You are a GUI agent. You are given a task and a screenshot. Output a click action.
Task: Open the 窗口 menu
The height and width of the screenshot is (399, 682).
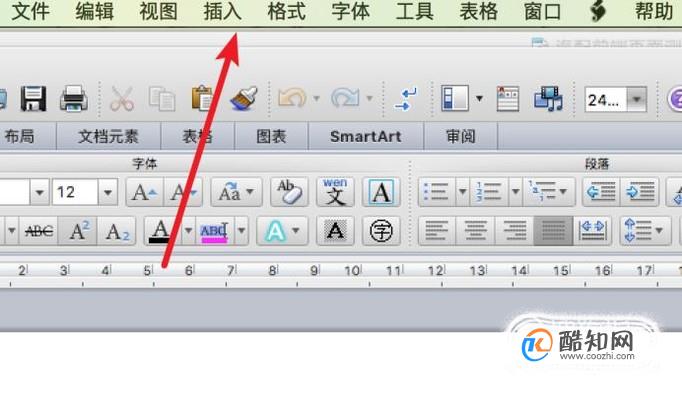tap(542, 11)
